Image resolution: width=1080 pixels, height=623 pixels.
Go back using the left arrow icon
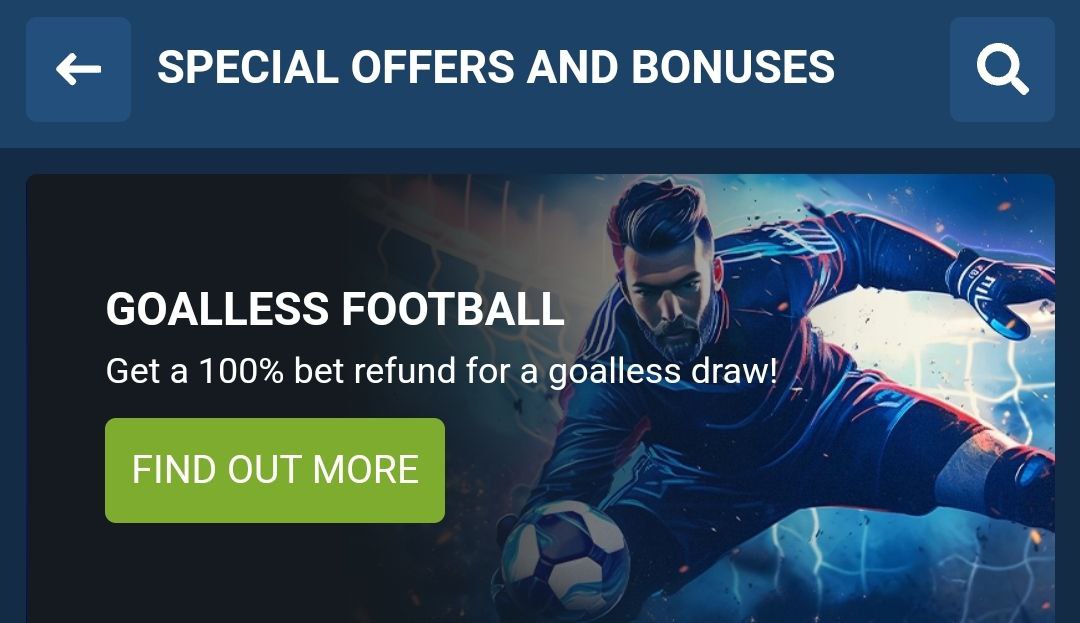click(79, 70)
